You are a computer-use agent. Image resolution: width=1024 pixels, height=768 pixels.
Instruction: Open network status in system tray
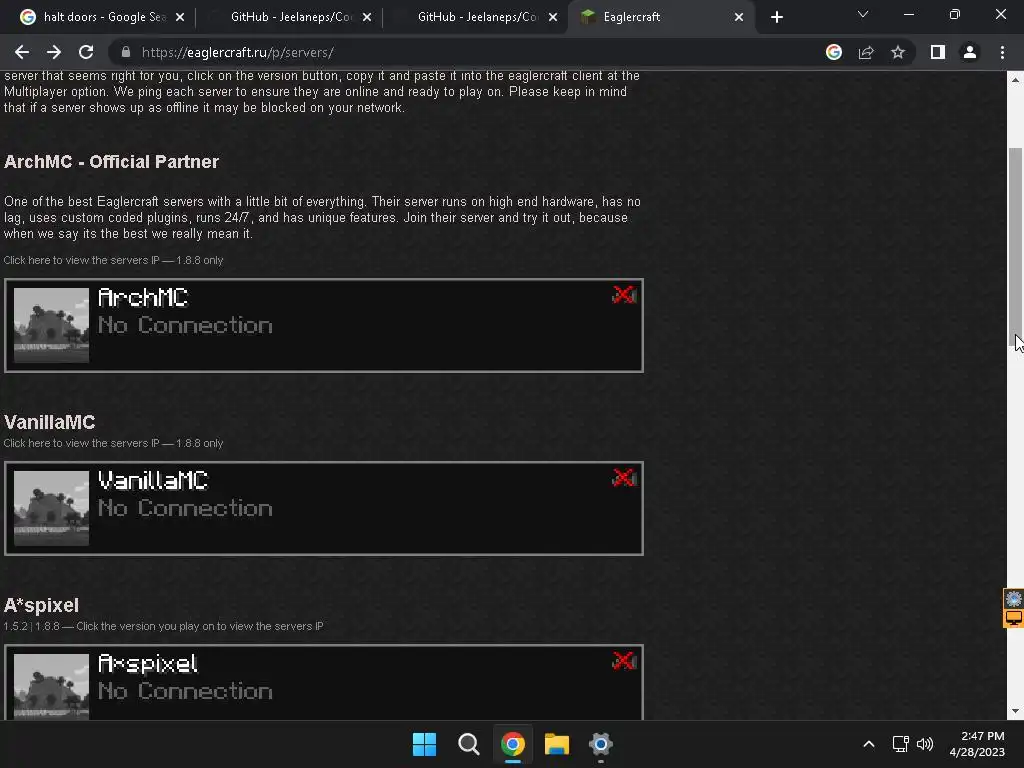(901, 744)
